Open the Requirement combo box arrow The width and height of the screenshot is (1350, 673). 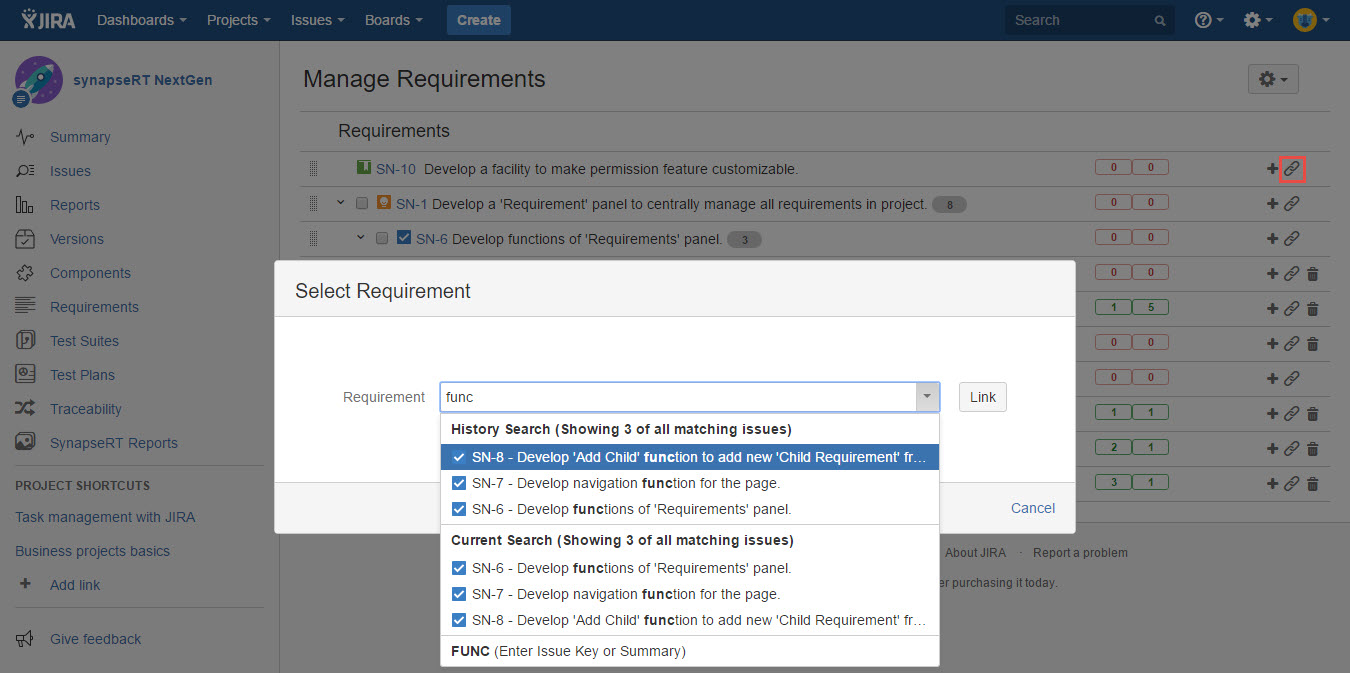(927, 397)
